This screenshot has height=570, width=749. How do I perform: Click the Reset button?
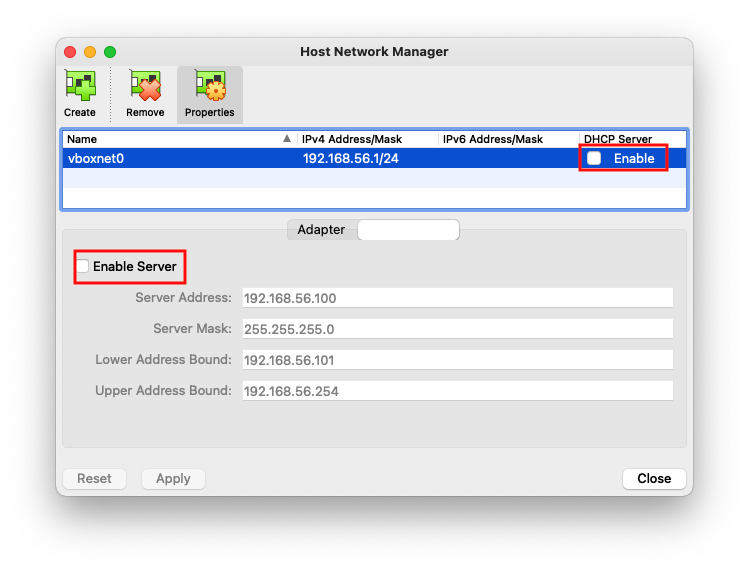[x=95, y=479]
